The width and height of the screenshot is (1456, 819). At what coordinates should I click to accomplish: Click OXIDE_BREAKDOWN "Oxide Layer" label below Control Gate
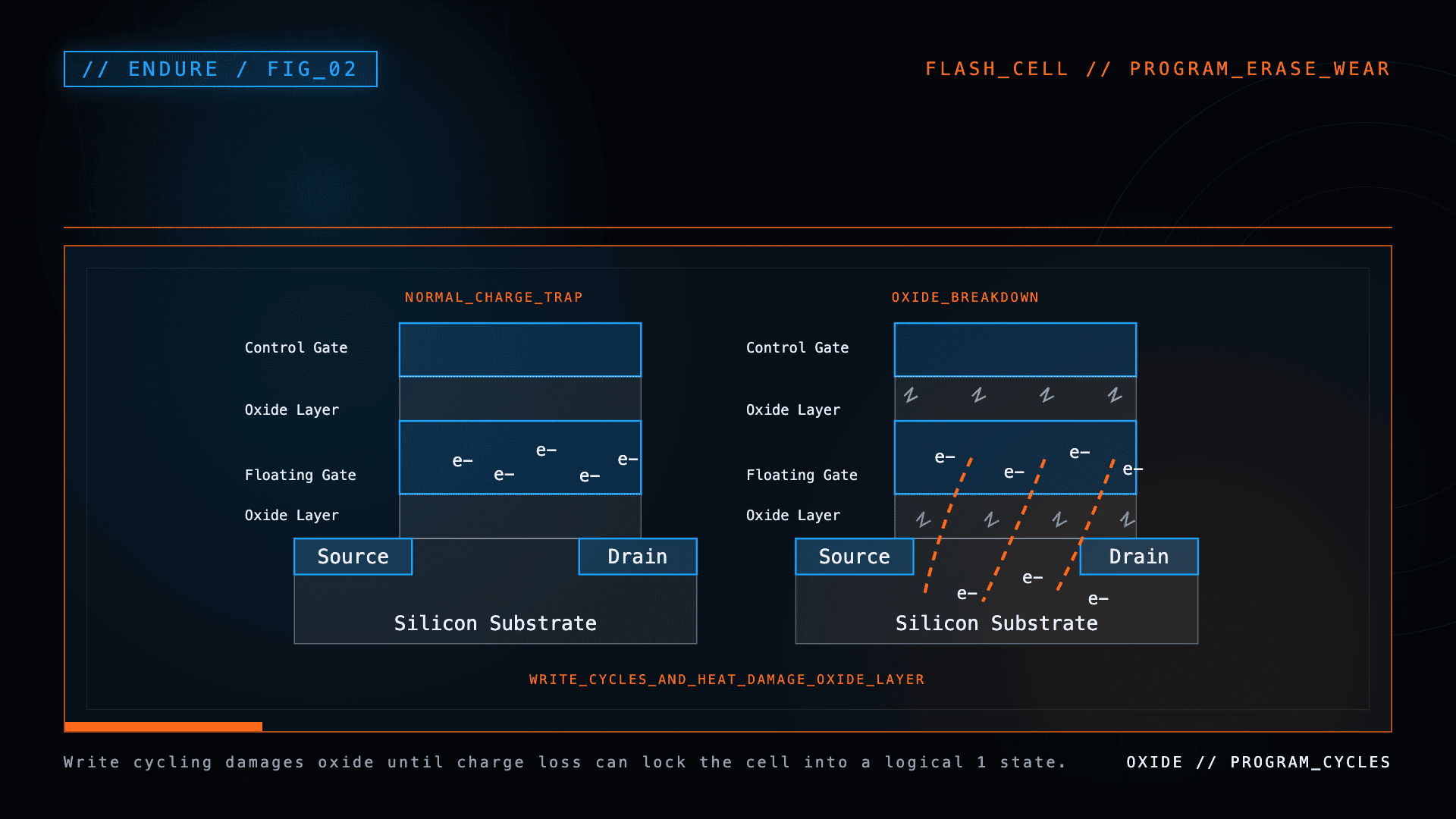793,409
